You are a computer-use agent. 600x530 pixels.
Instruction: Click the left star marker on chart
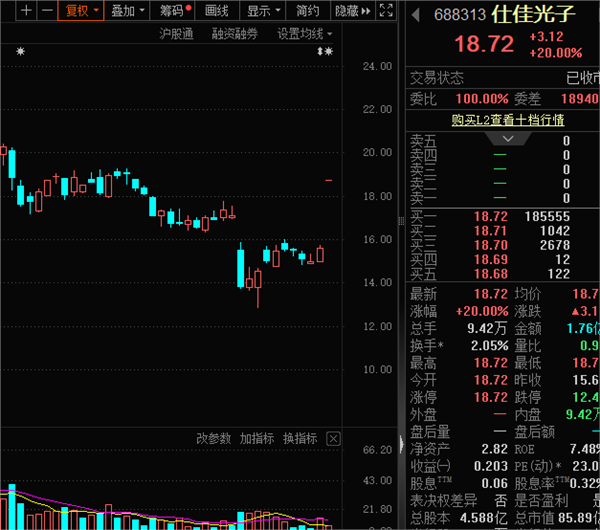[21, 51]
